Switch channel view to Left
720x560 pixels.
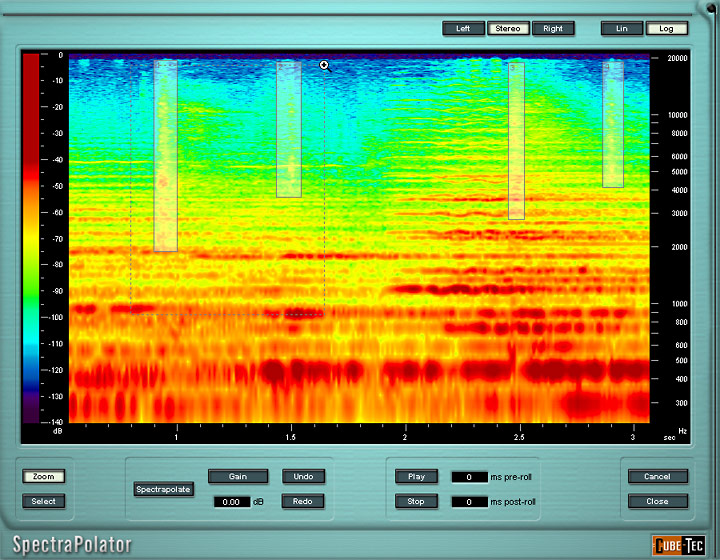(463, 28)
